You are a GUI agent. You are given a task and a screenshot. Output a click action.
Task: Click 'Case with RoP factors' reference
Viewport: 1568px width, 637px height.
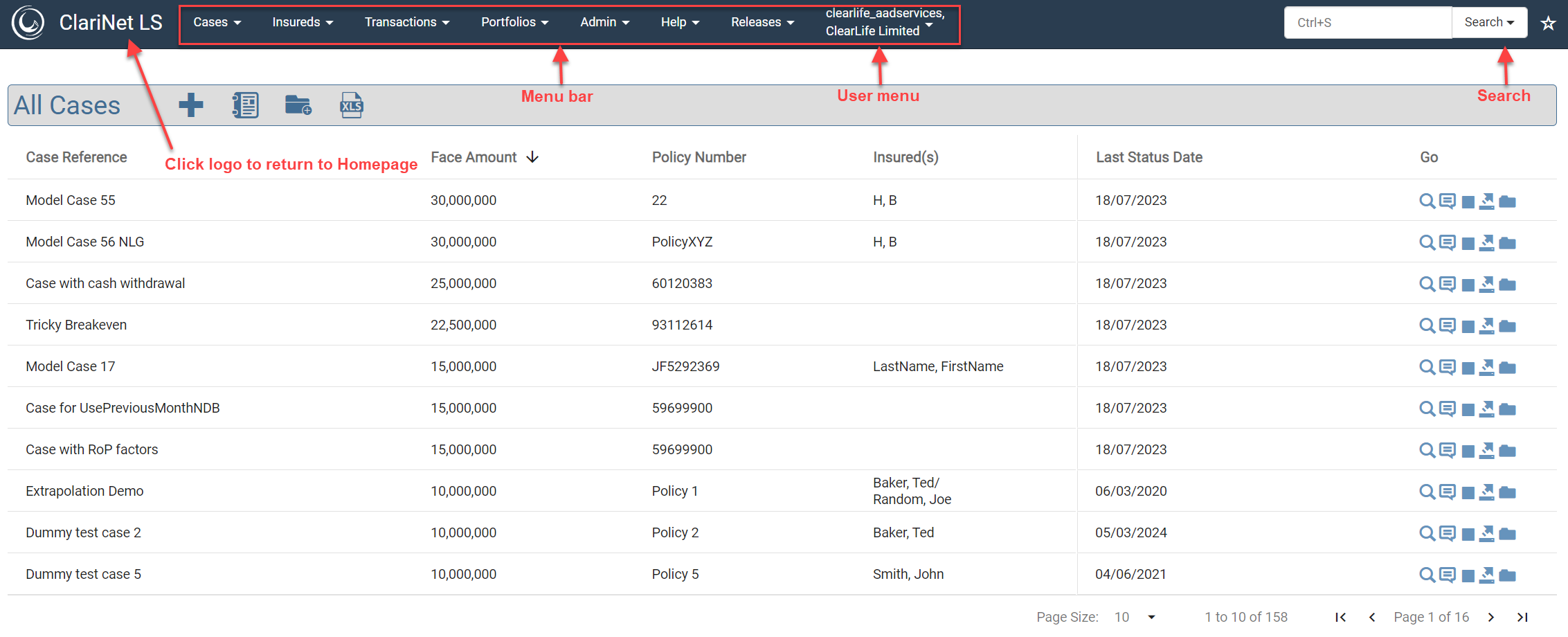click(x=92, y=449)
